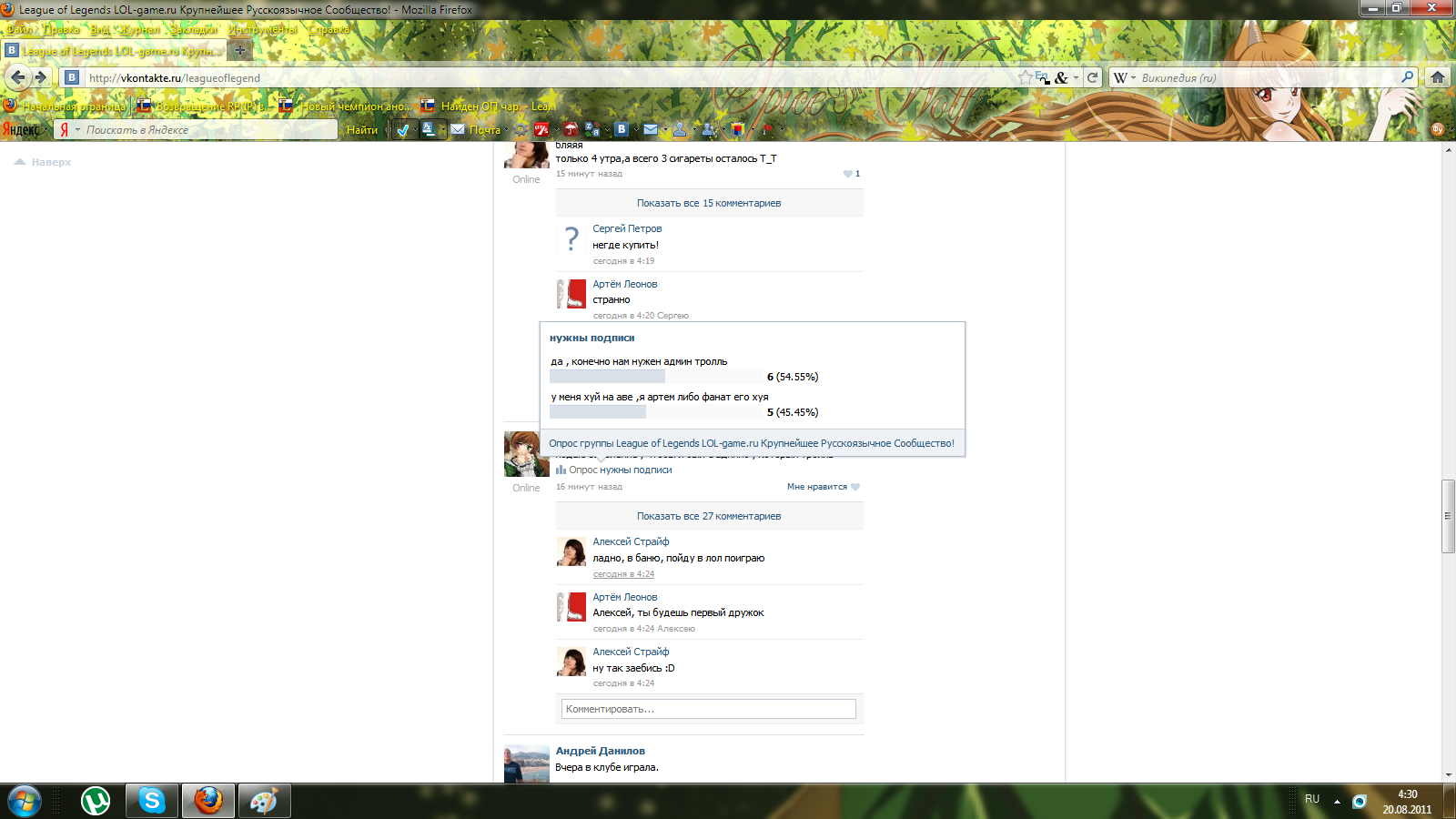
Task: Open Paint from the taskbar
Action: 265,801
